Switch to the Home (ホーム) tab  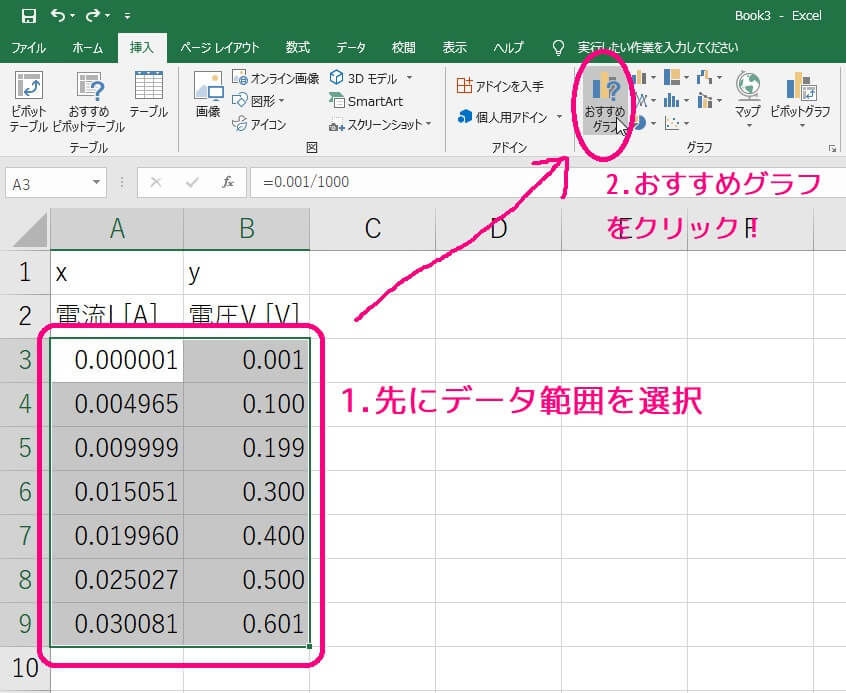87,47
